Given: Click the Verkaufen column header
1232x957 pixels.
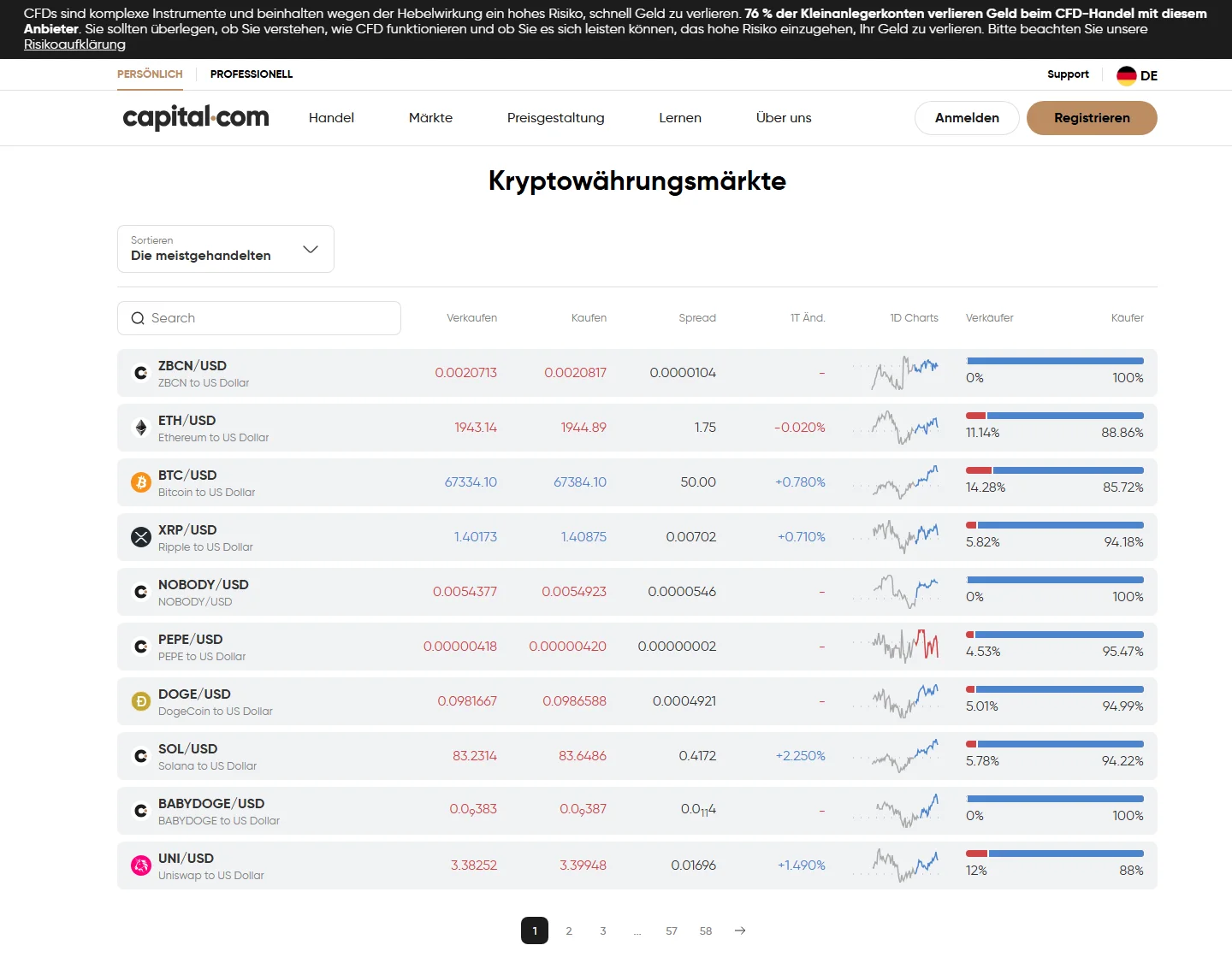Looking at the screenshot, I should click(x=471, y=318).
